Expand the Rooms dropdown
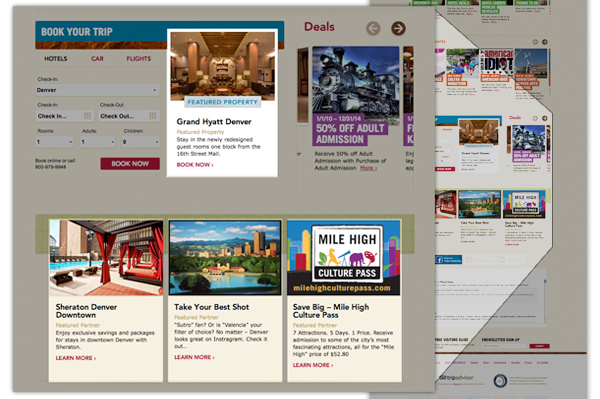Image resolution: width=600 pixels, height=399 pixels. (x=54, y=142)
